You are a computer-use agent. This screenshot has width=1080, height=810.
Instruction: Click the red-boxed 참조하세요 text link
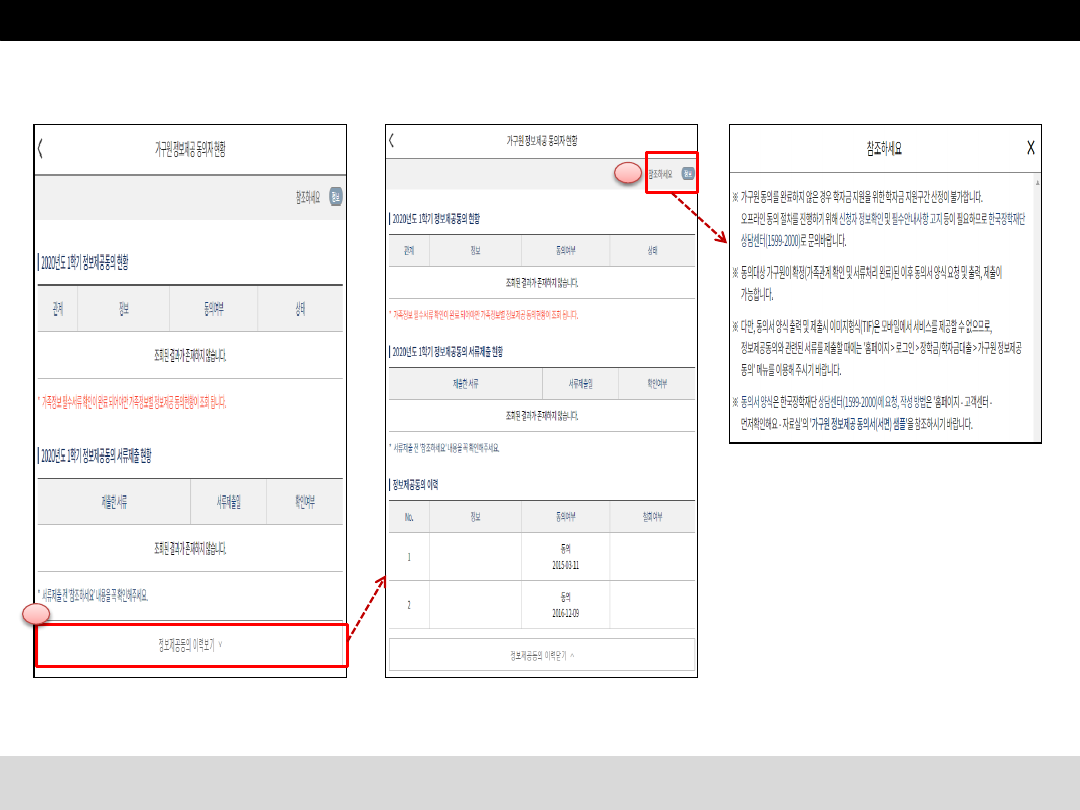coord(661,174)
